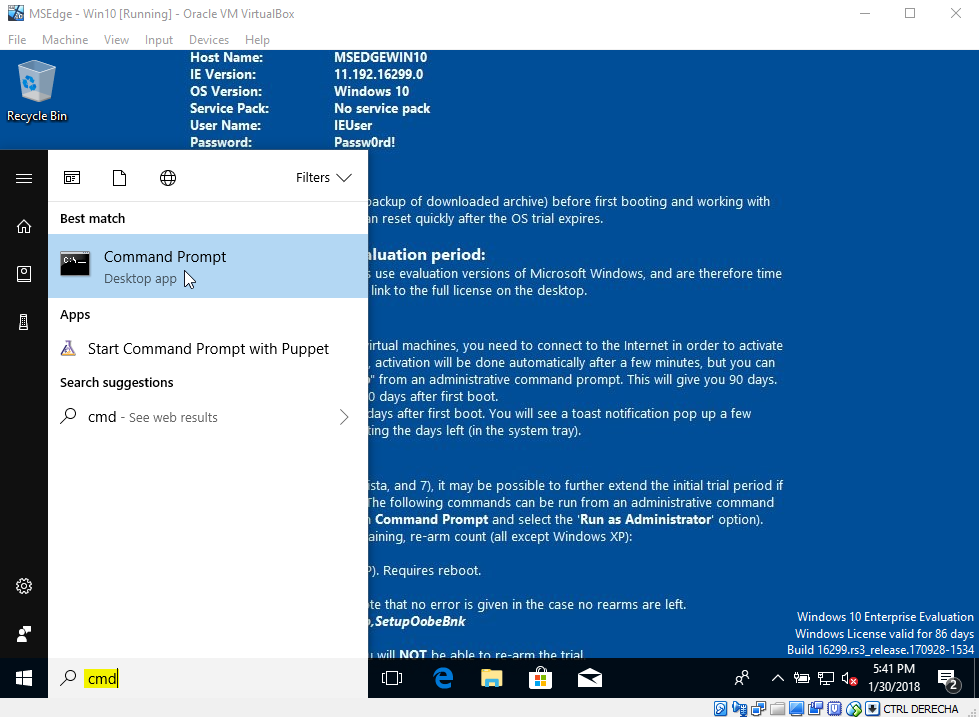The width and height of the screenshot is (979, 717).
Task: Launch Microsoft Edge from taskbar
Action: click(x=443, y=679)
